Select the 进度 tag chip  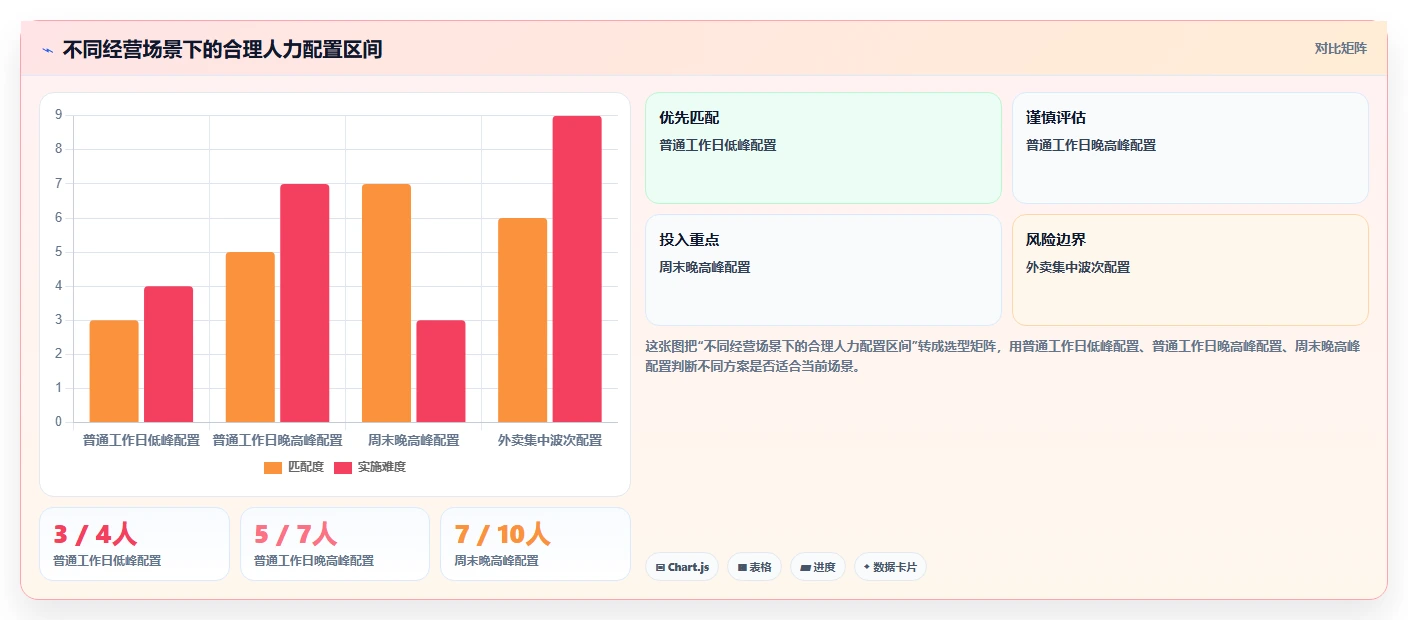818,567
